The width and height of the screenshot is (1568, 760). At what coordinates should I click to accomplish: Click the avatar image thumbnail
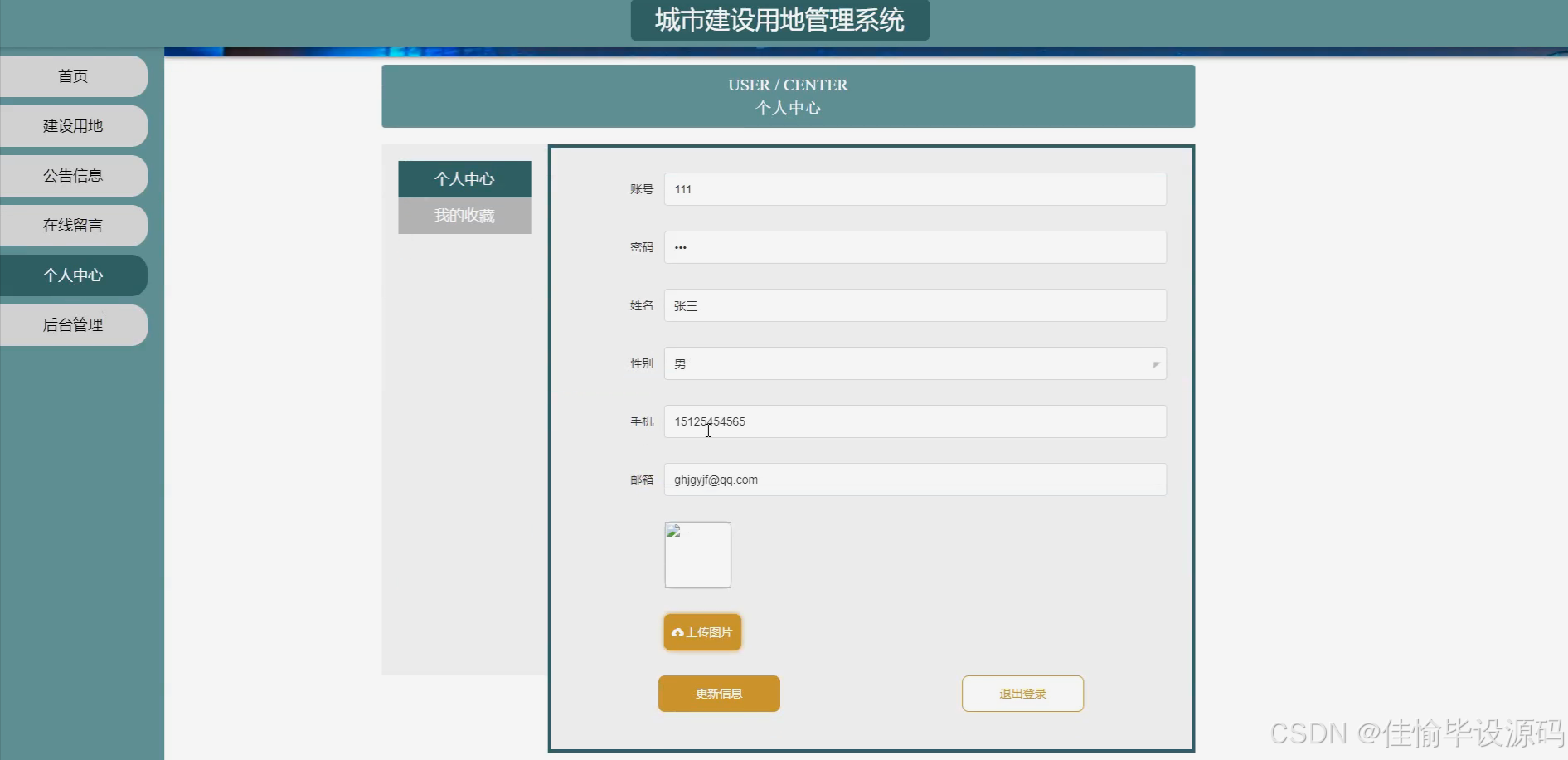point(698,555)
